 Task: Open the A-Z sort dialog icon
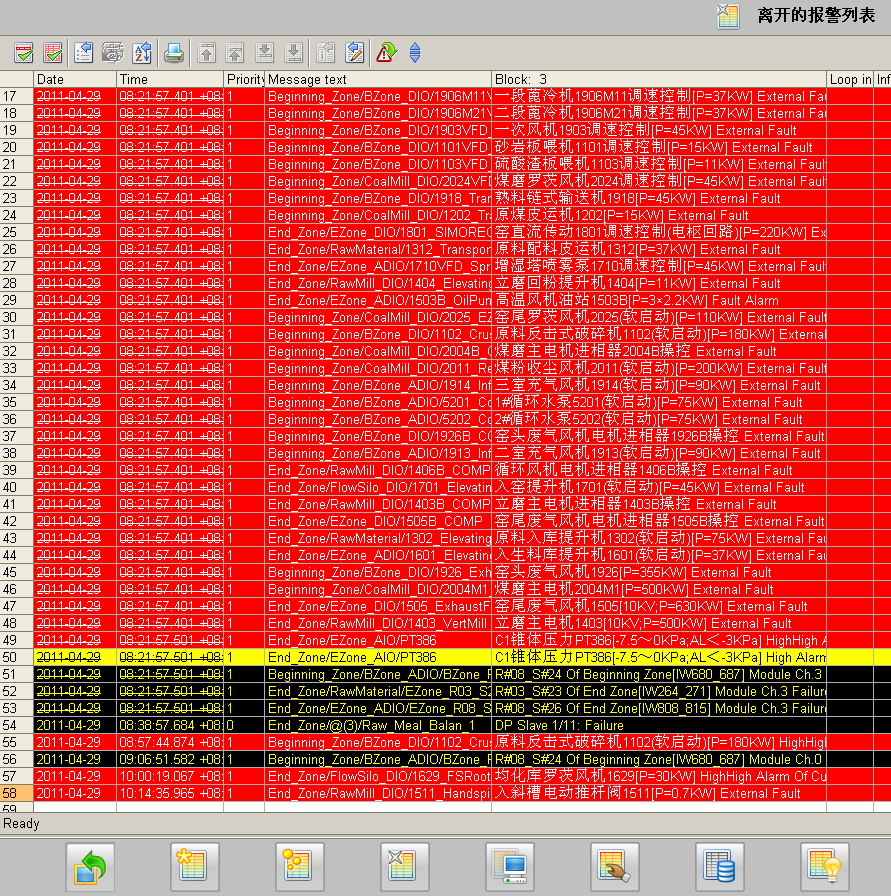point(142,53)
